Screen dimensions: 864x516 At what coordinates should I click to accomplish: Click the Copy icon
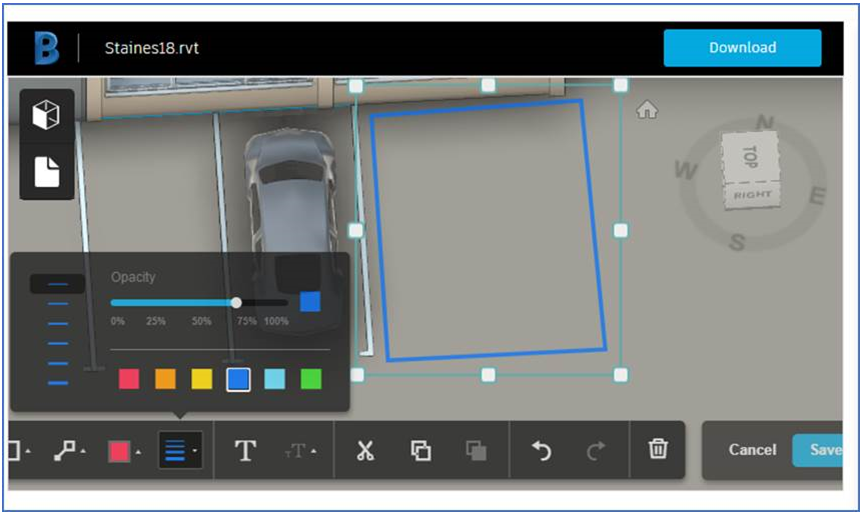click(x=421, y=451)
